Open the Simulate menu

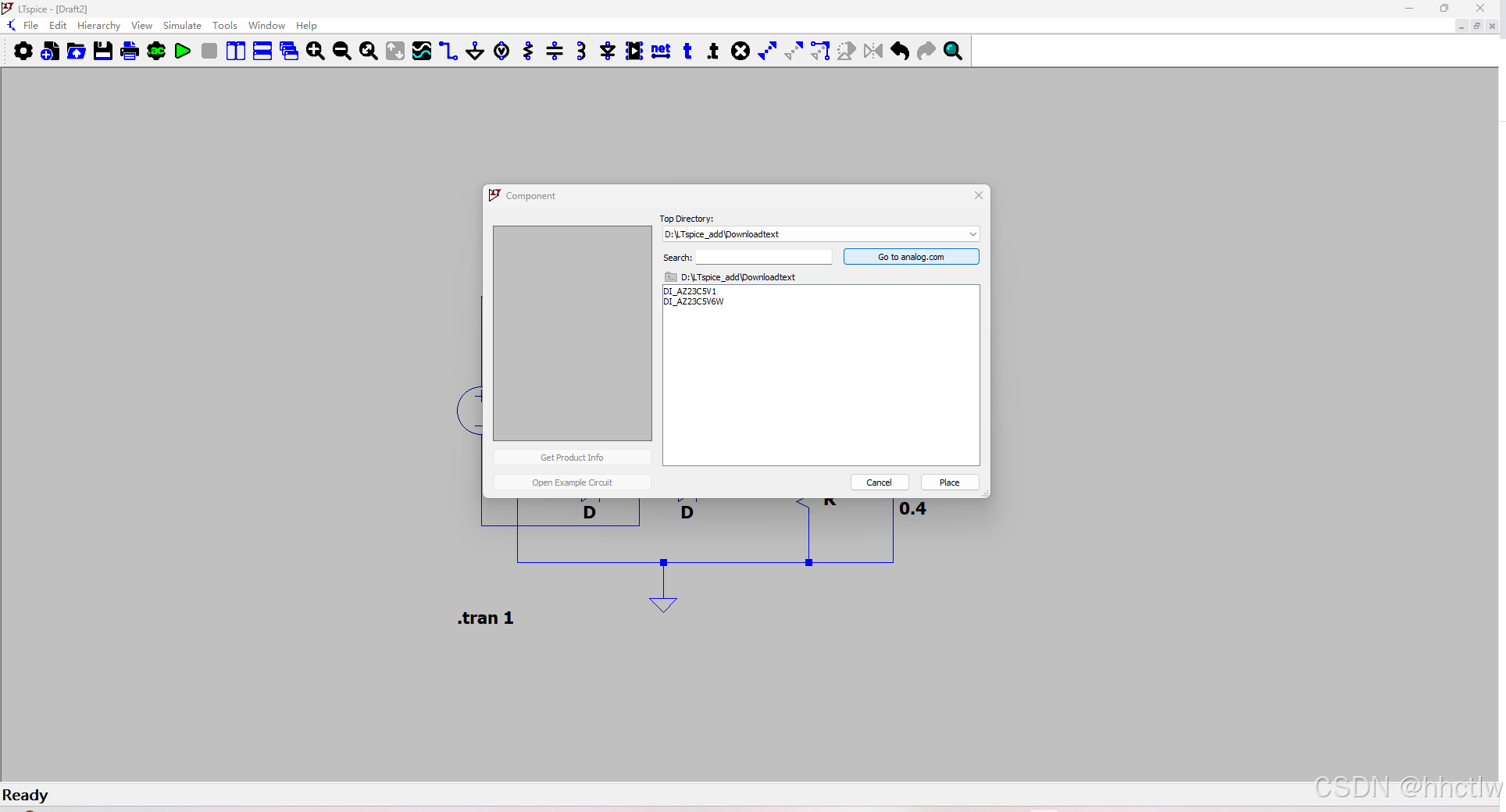click(x=182, y=26)
